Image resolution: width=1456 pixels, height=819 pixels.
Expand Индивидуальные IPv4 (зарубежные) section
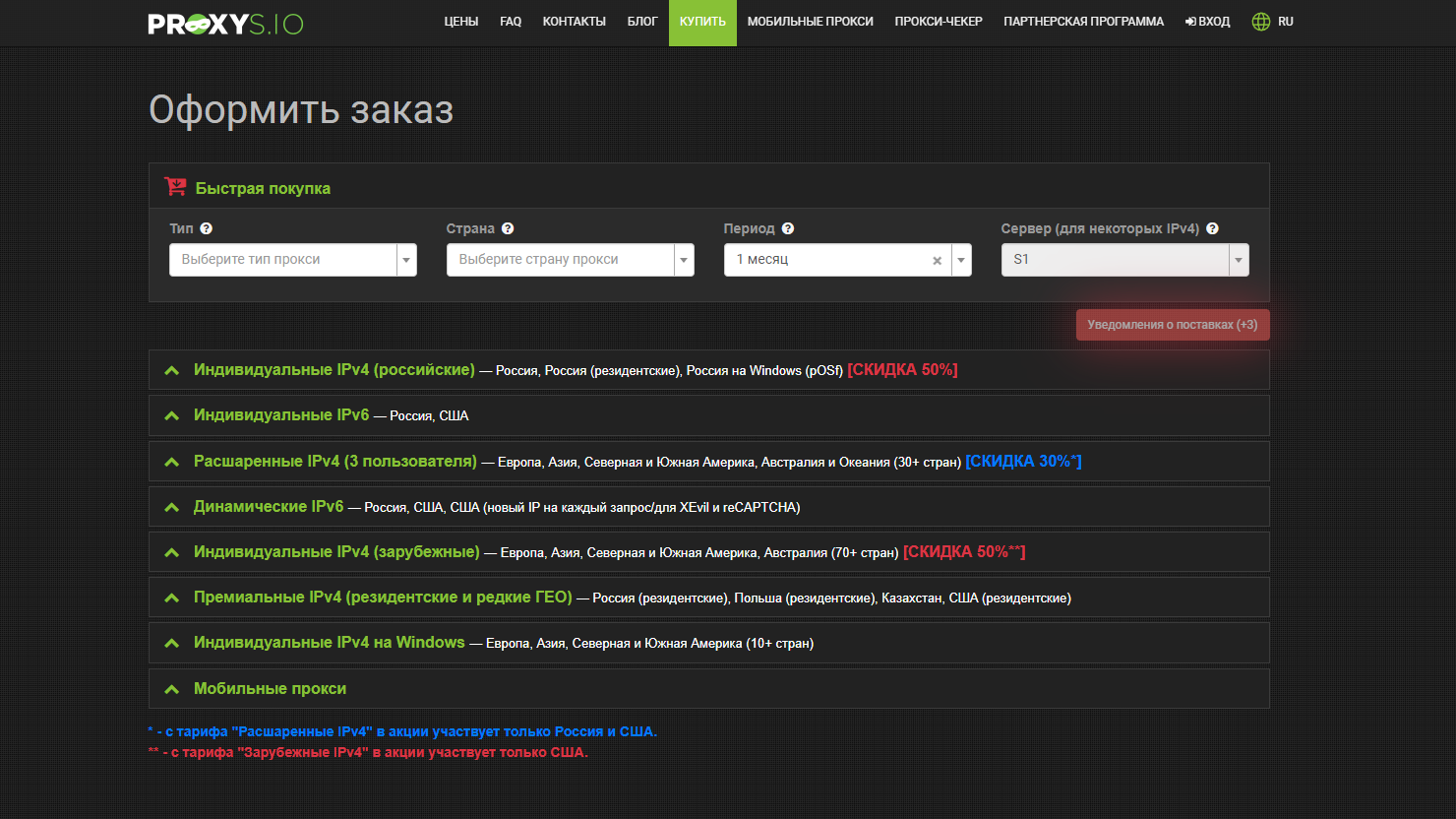point(709,551)
